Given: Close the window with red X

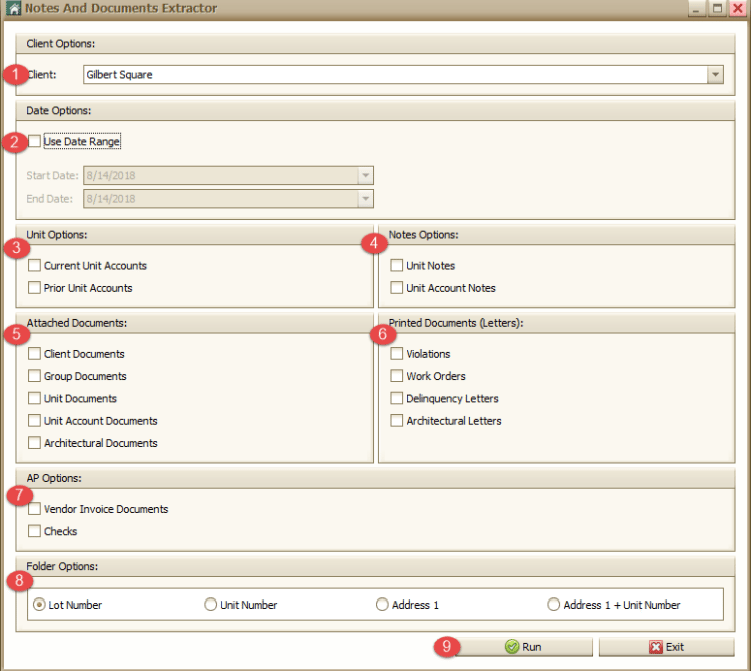Looking at the screenshot, I should click(738, 8).
